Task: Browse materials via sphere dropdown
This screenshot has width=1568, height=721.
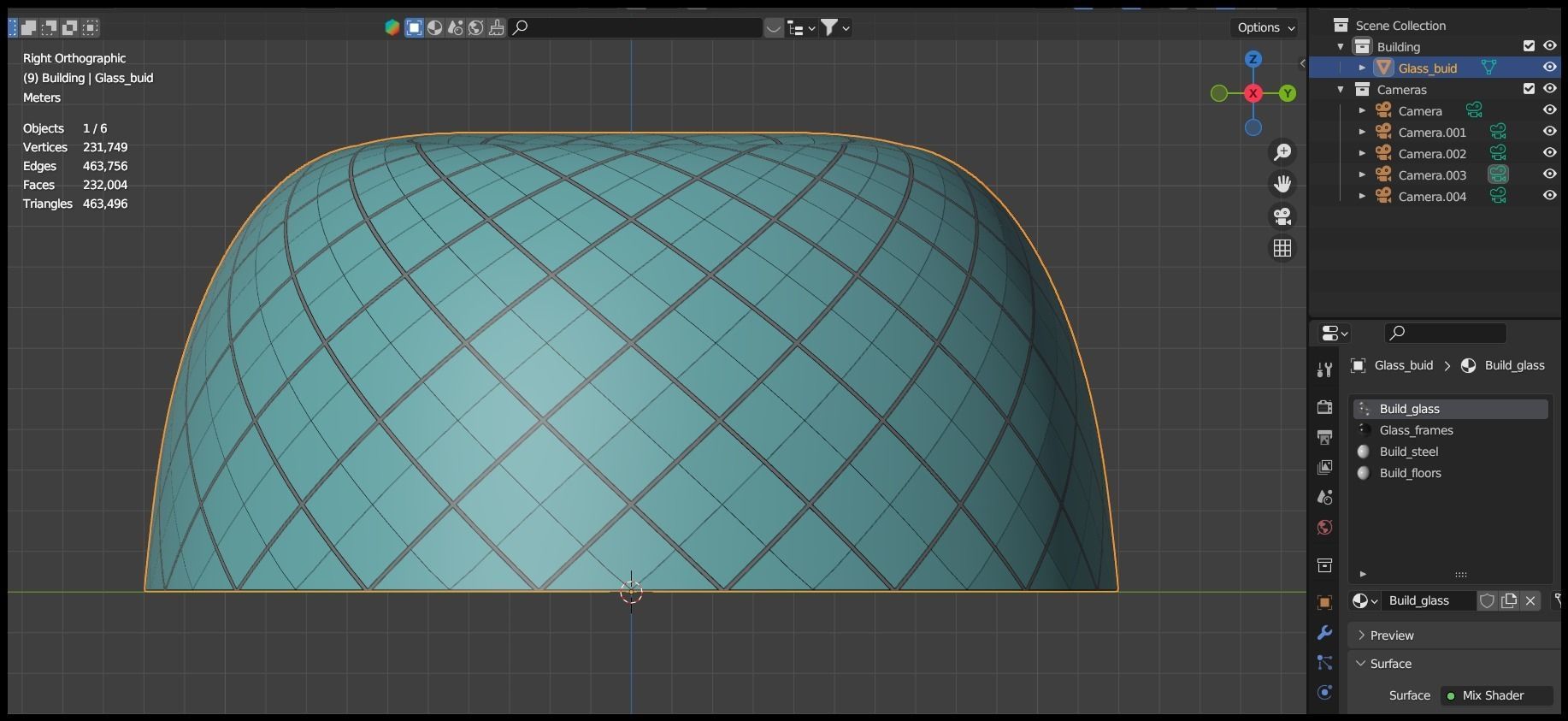Action: pyautogui.click(x=1365, y=600)
